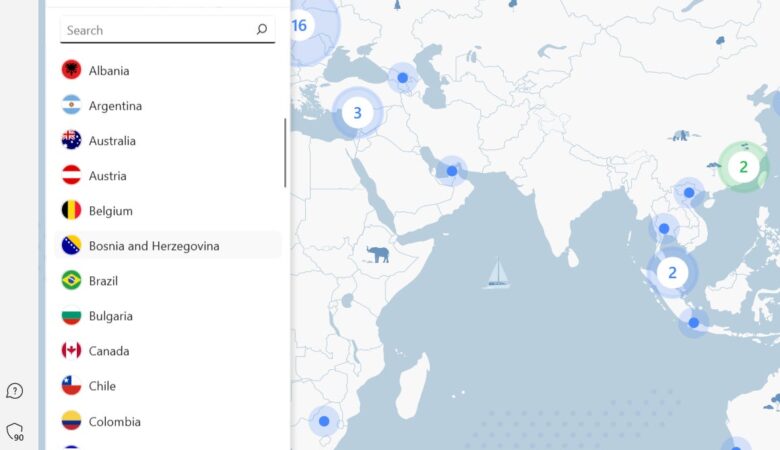Open the help icon in the left sidebar
The height and width of the screenshot is (450, 780).
(15, 391)
